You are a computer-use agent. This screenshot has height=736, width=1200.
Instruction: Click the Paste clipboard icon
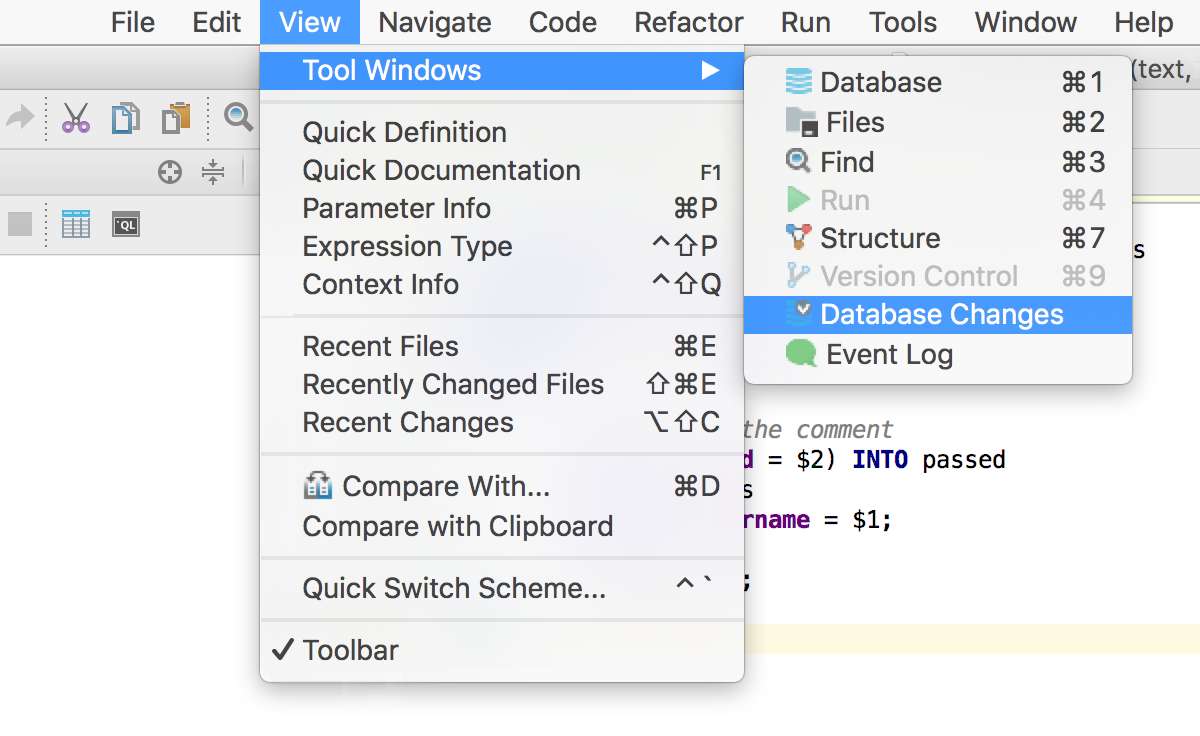coord(176,118)
